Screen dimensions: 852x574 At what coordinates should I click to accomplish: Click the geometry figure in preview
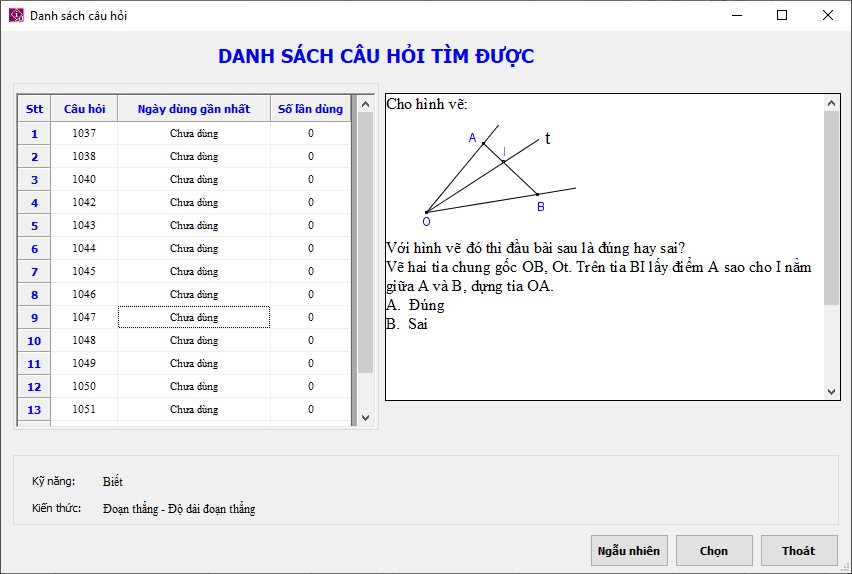coord(499,175)
